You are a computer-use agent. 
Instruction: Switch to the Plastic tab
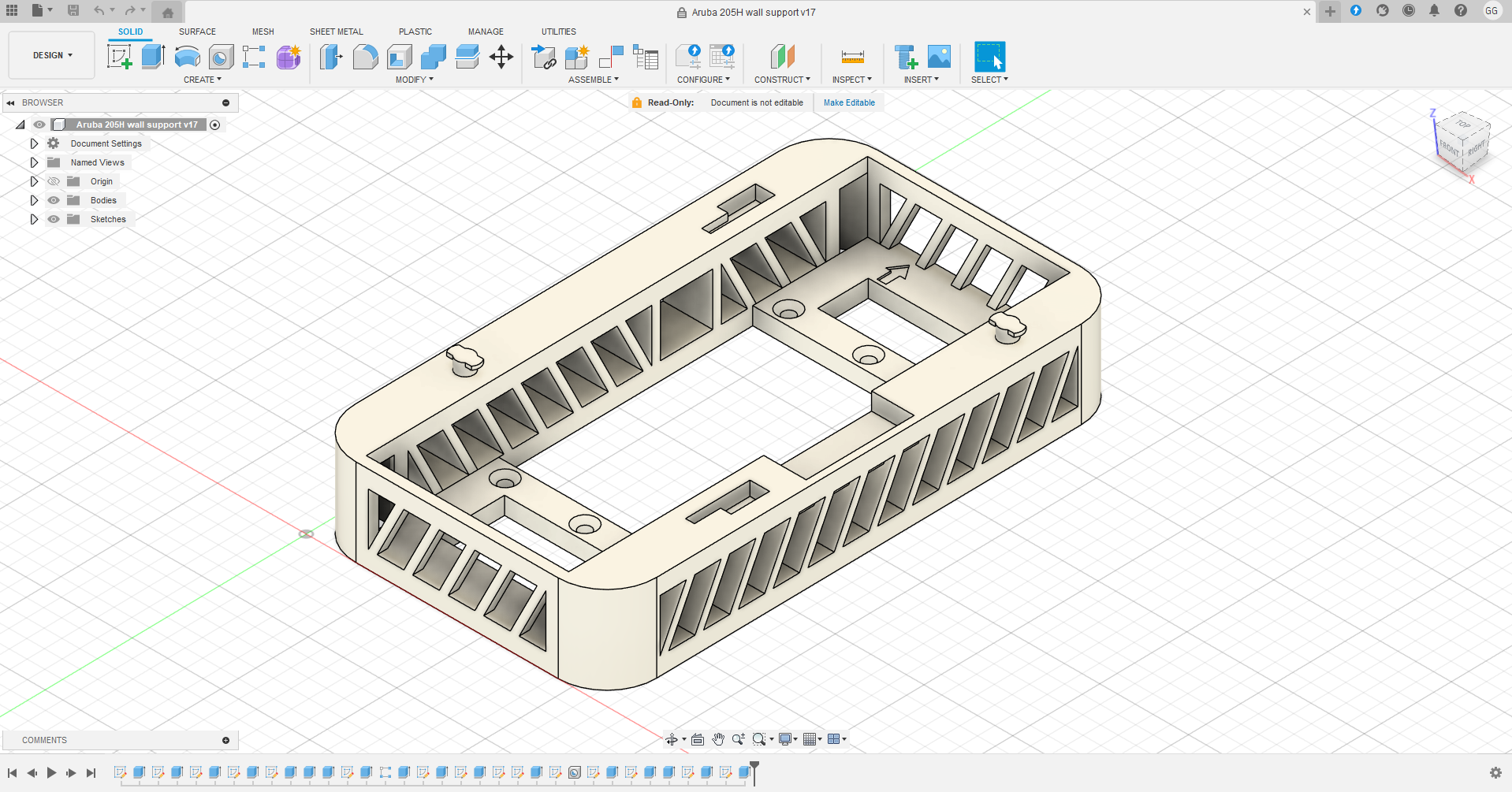click(x=415, y=32)
